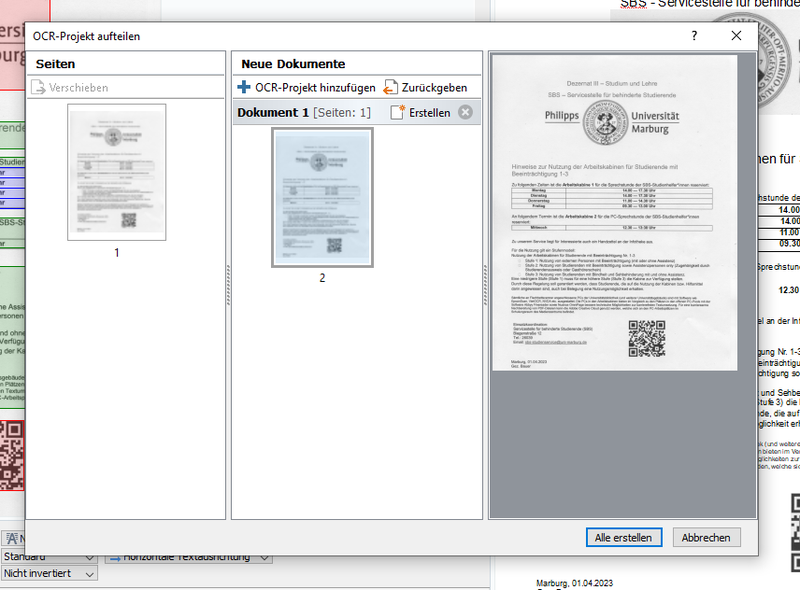Click page number 1 label under thumbnail
Image resolution: width=800 pixels, height=590 pixels.
[x=117, y=253]
